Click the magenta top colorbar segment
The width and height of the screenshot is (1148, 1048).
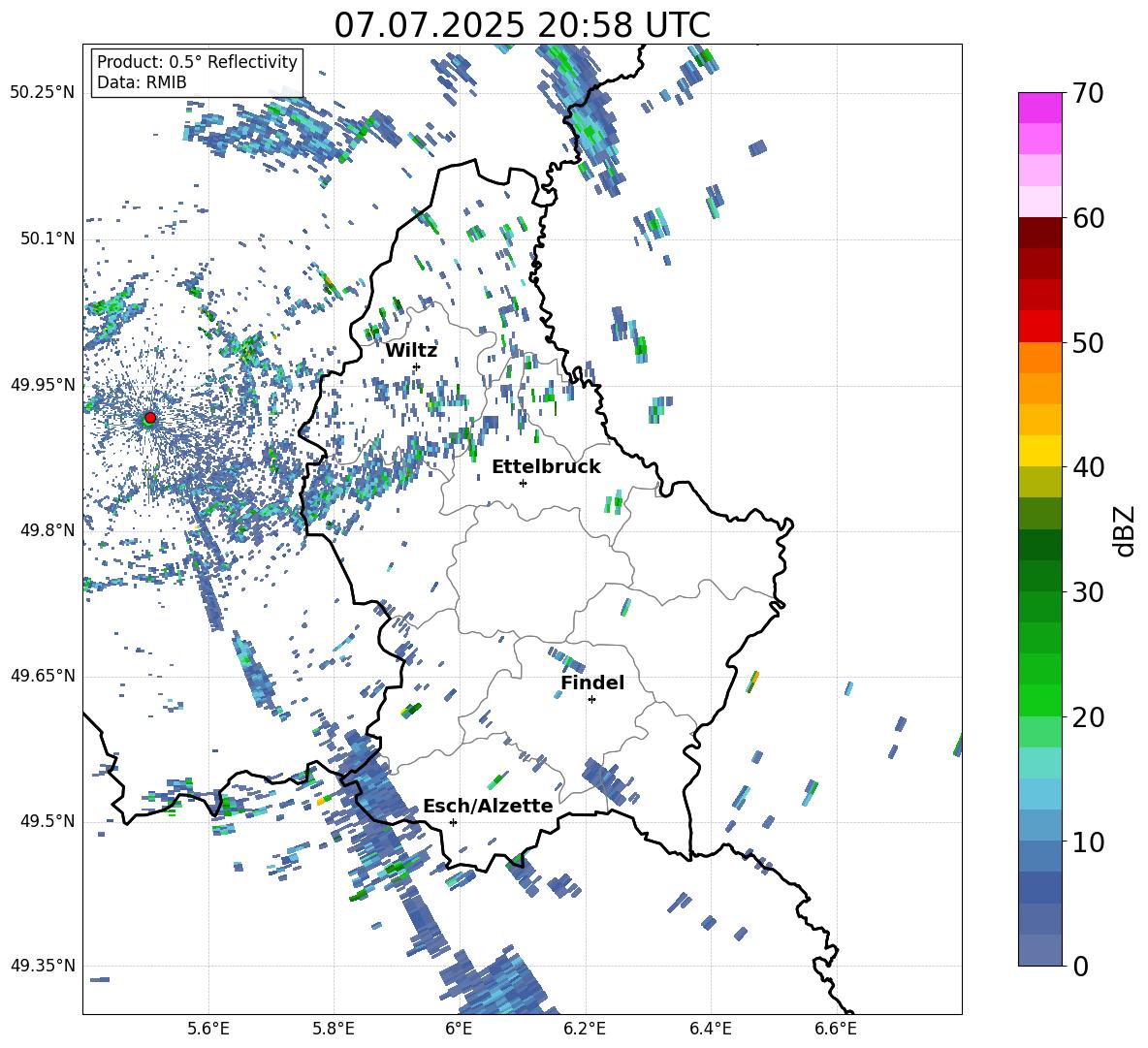pyautogui.click(x=1039, y=108)
